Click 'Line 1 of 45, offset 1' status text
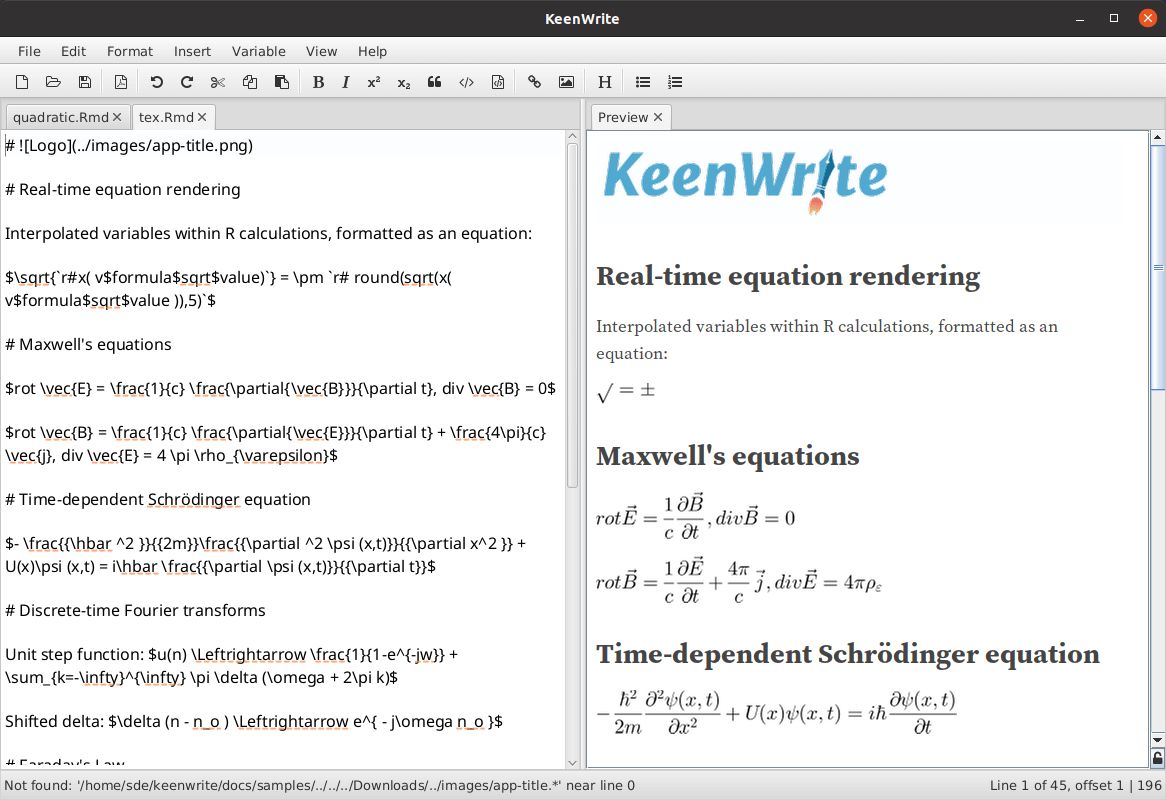 tap(1056, 785)
